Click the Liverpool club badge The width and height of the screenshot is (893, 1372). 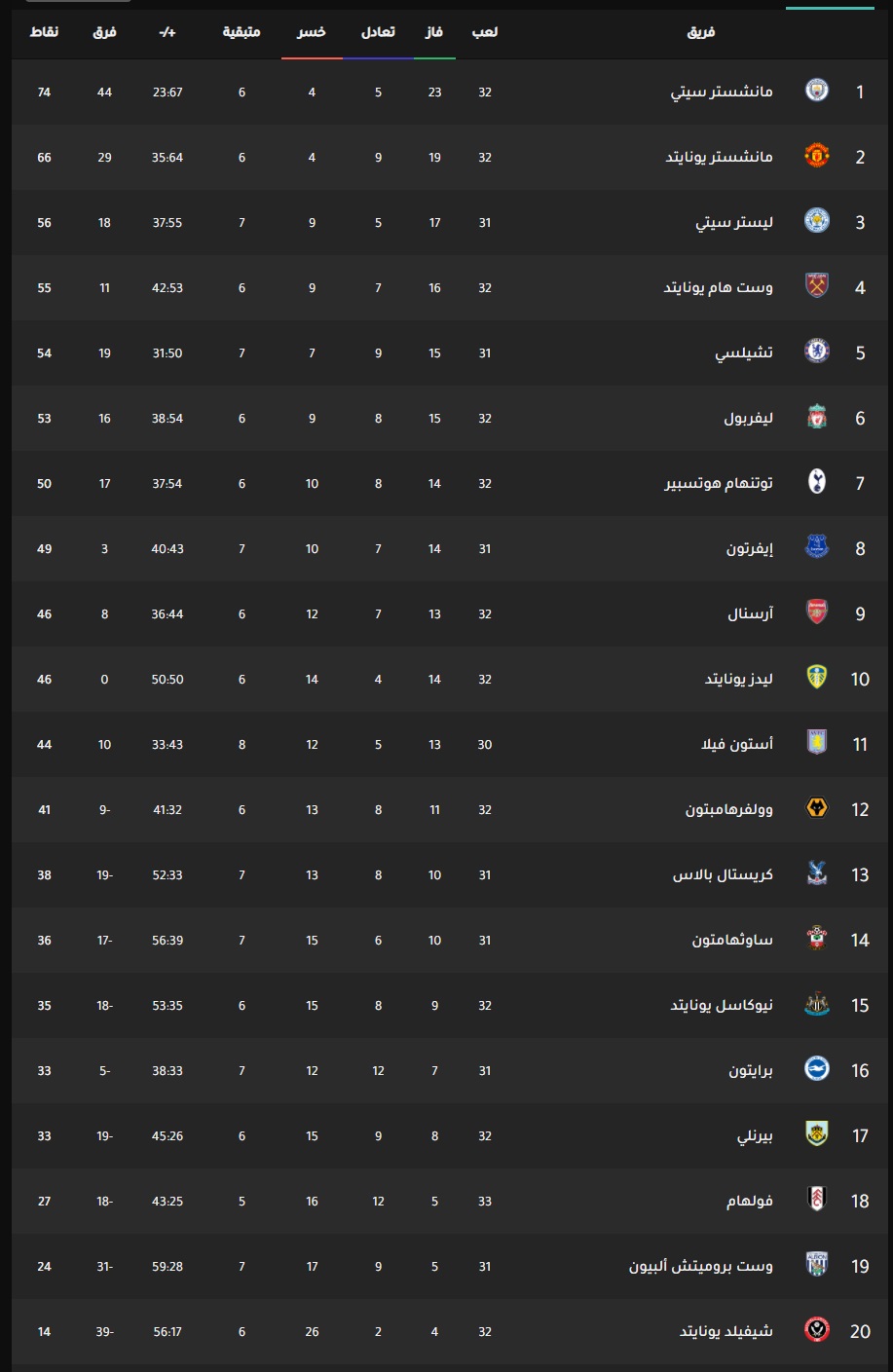coord(817,418)
